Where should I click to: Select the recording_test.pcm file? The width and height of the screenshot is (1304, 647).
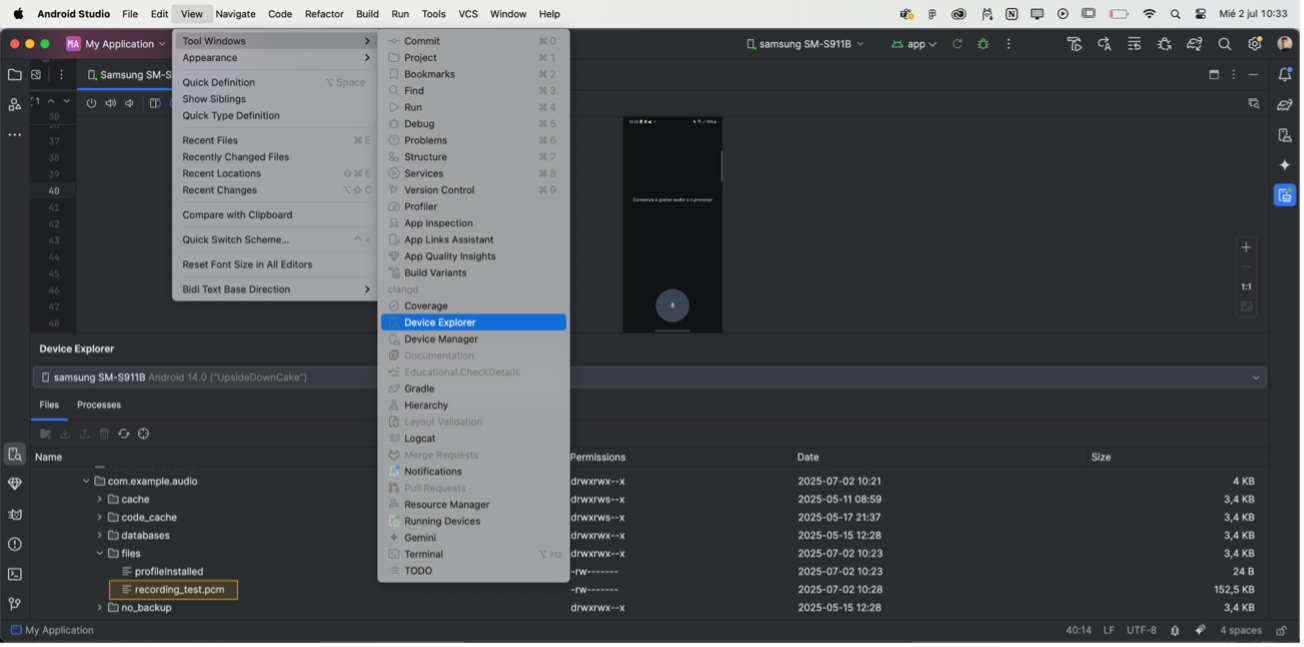[173, 590]
